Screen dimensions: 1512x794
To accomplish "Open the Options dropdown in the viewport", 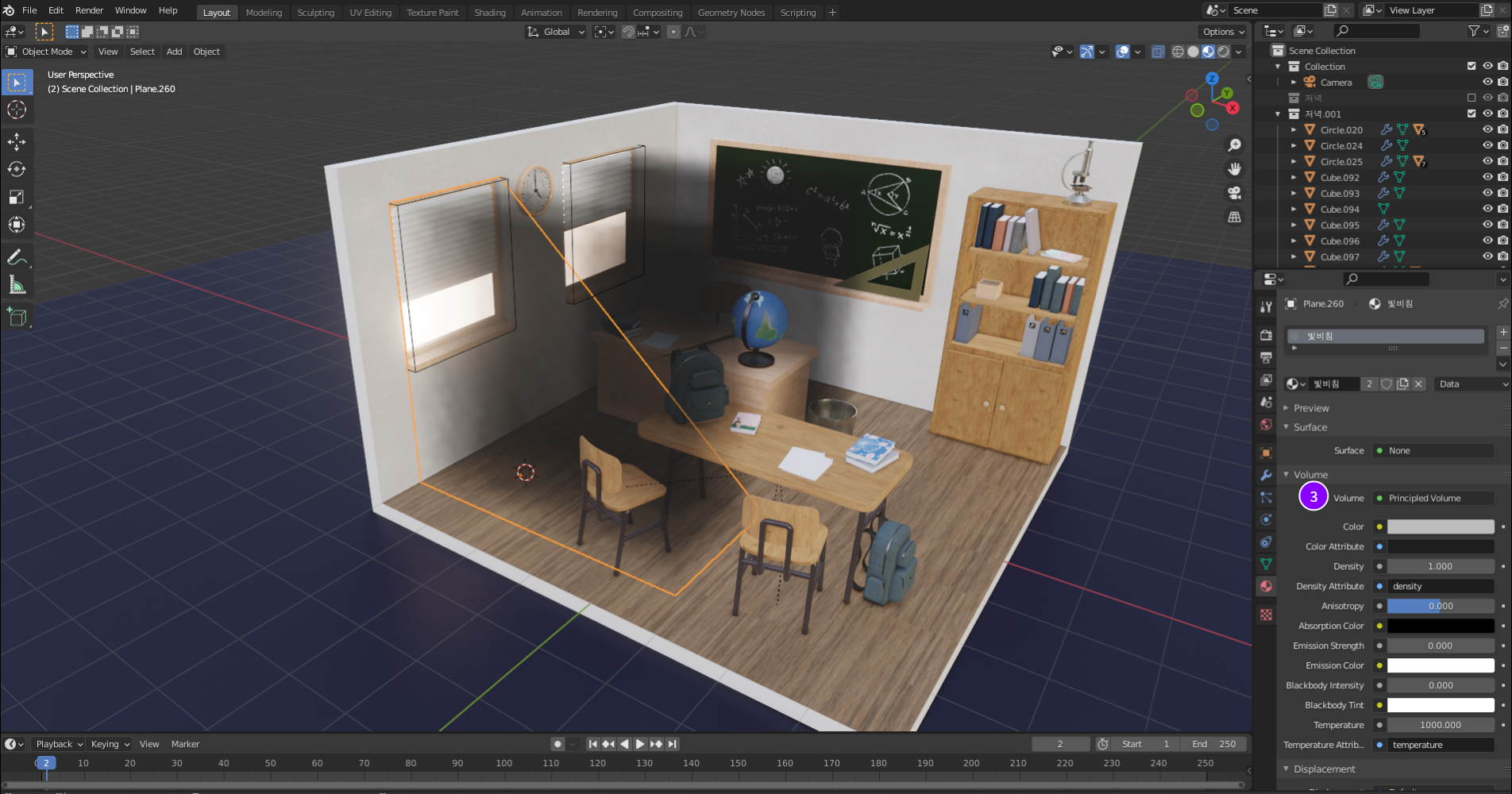I will (1223, 32).
